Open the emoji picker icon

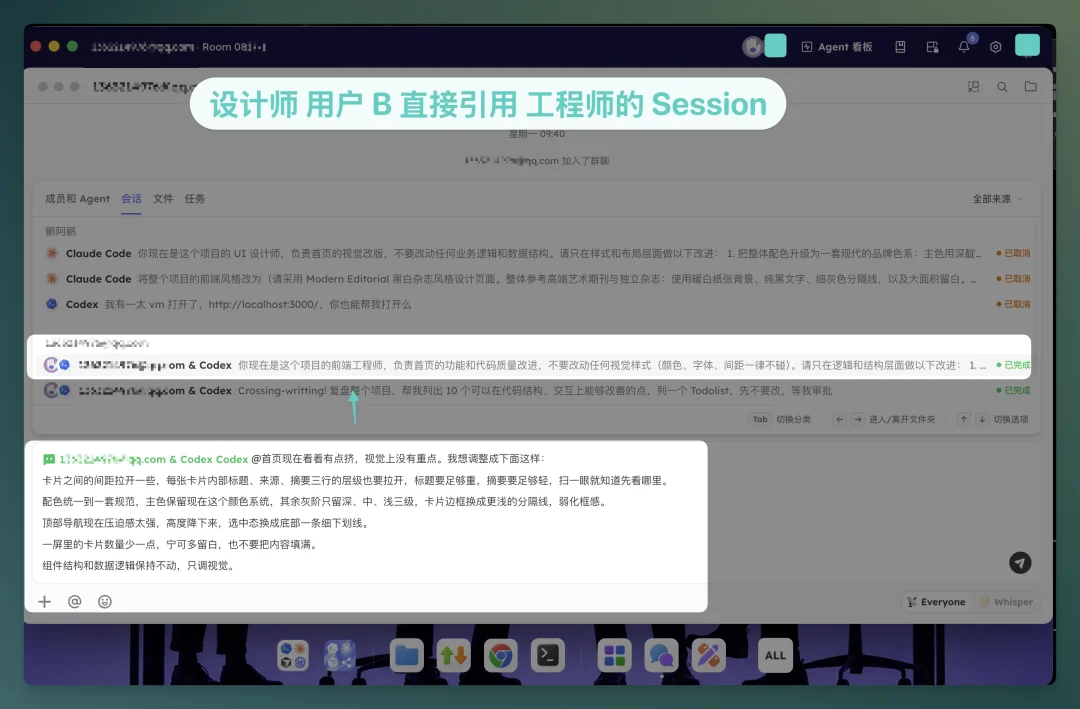pos(105,602)
